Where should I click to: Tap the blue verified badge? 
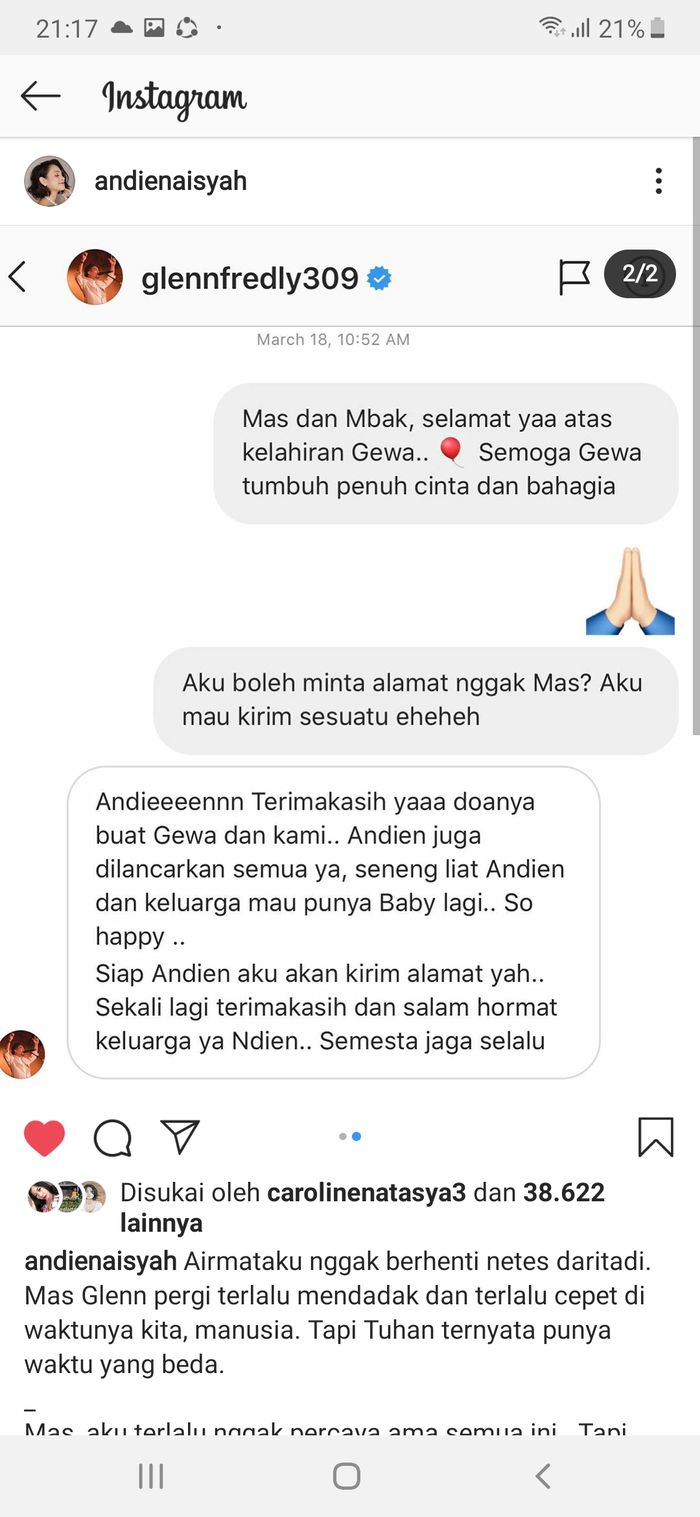379,278
